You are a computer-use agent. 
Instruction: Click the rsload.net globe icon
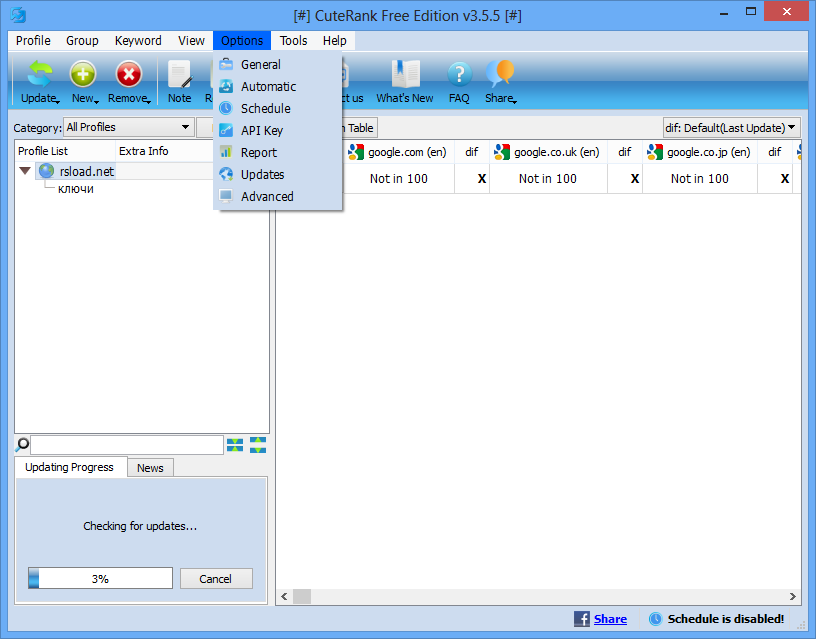point(46,171)
